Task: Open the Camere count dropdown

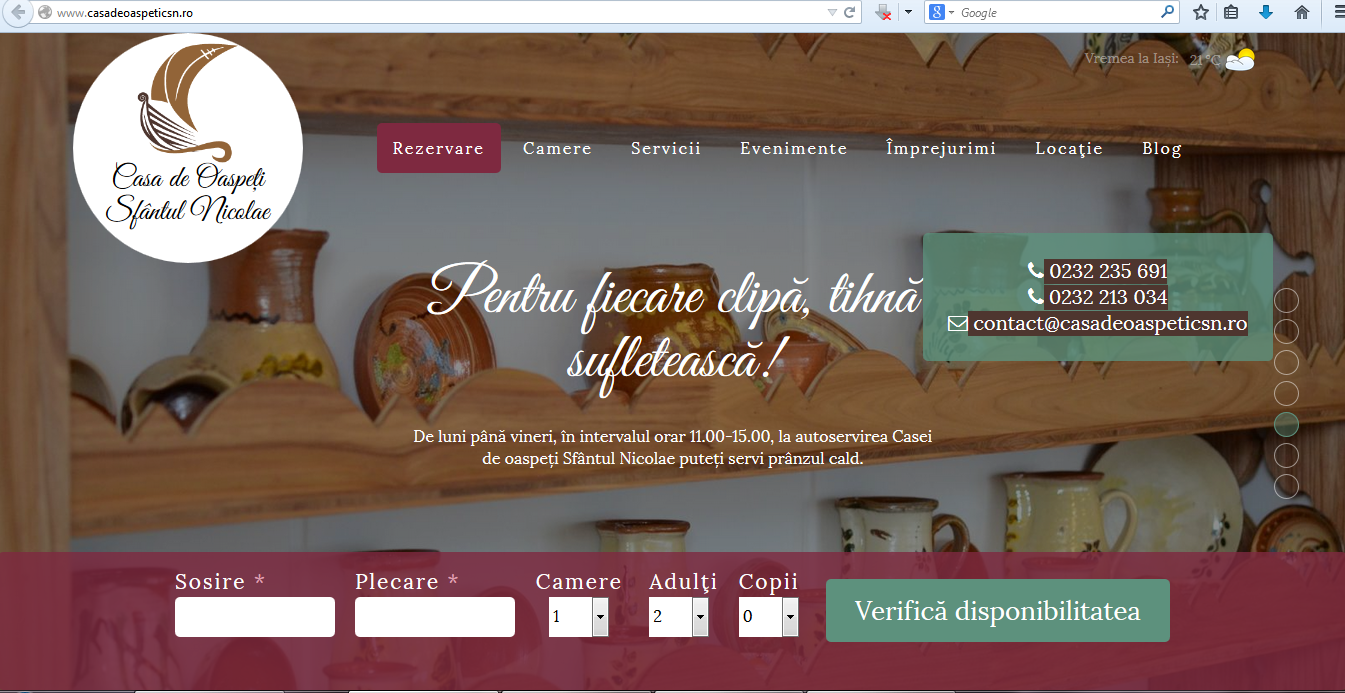Action: pyautogui.click(x=600, y=617)
